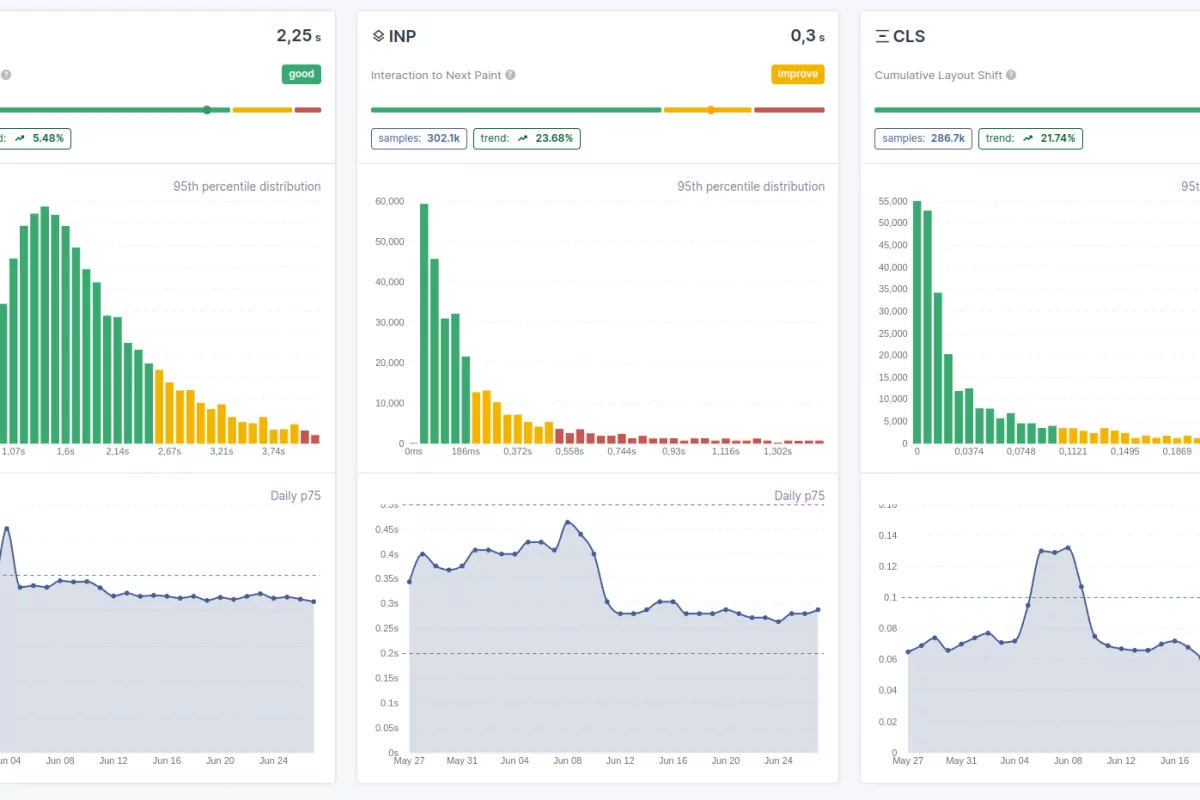Open the samples: 302.1k badge
1200x800 pixels.
coord(418,138)
